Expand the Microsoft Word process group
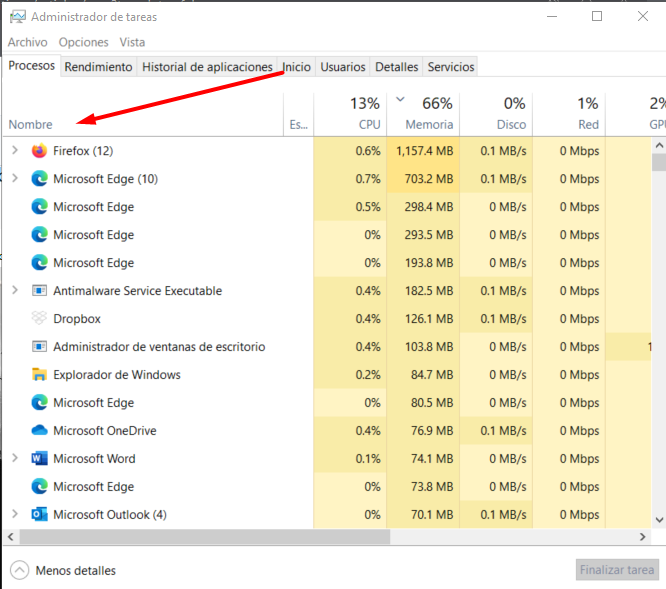 click(15, 458)
